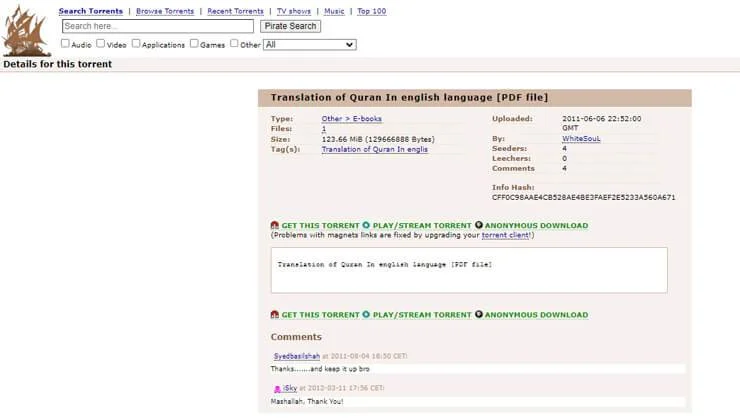Open commenter iSky profile

pyautogui.click(x=290, y=388)
